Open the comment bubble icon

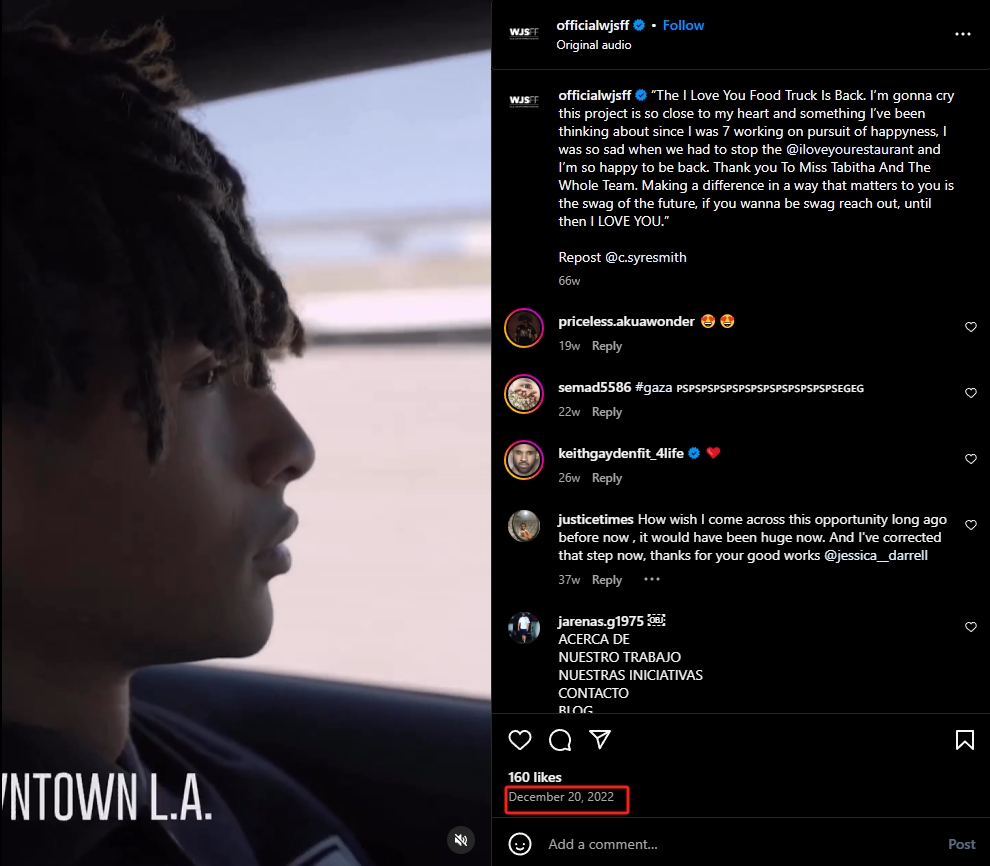(x=560, y=740)
